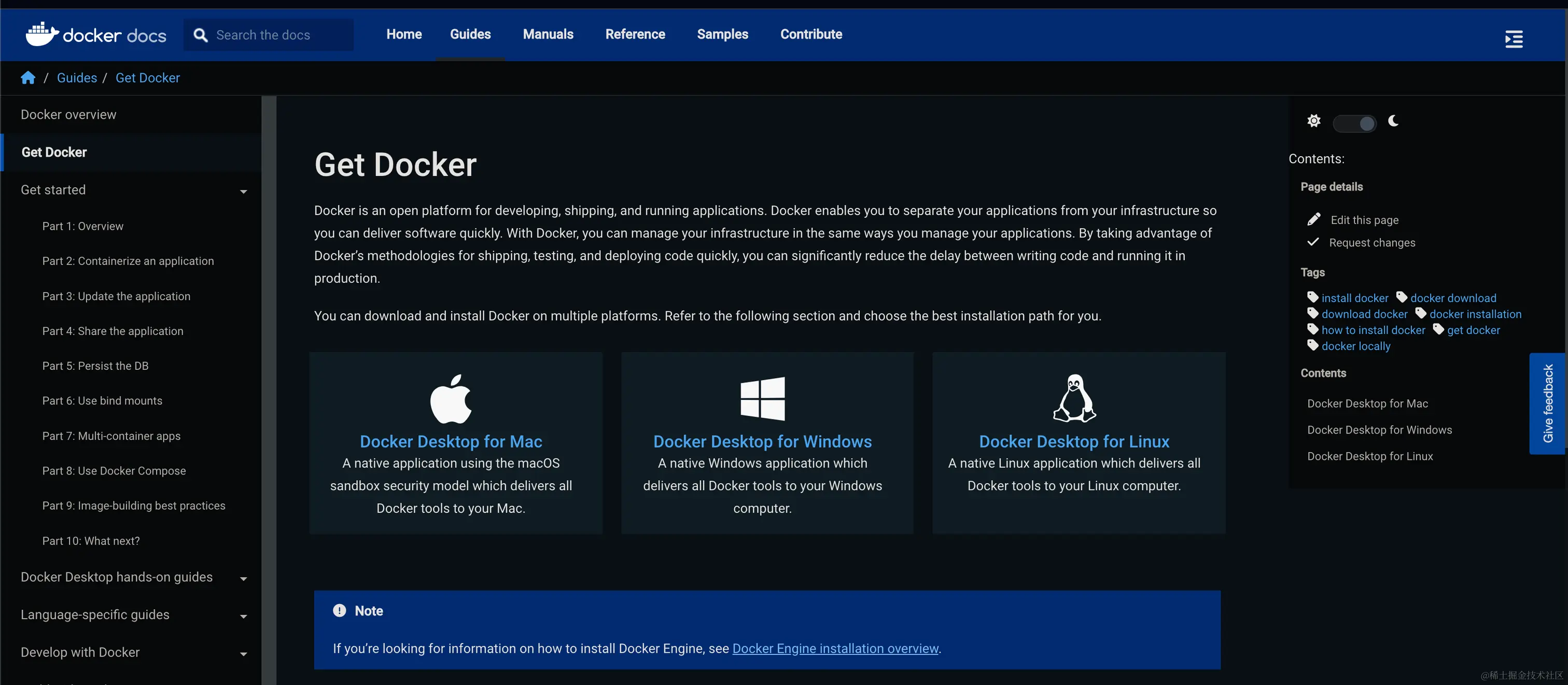The image size is (1568, 685).
Task: Click the pencil Edit this page icon
Action: [1313, 219]
